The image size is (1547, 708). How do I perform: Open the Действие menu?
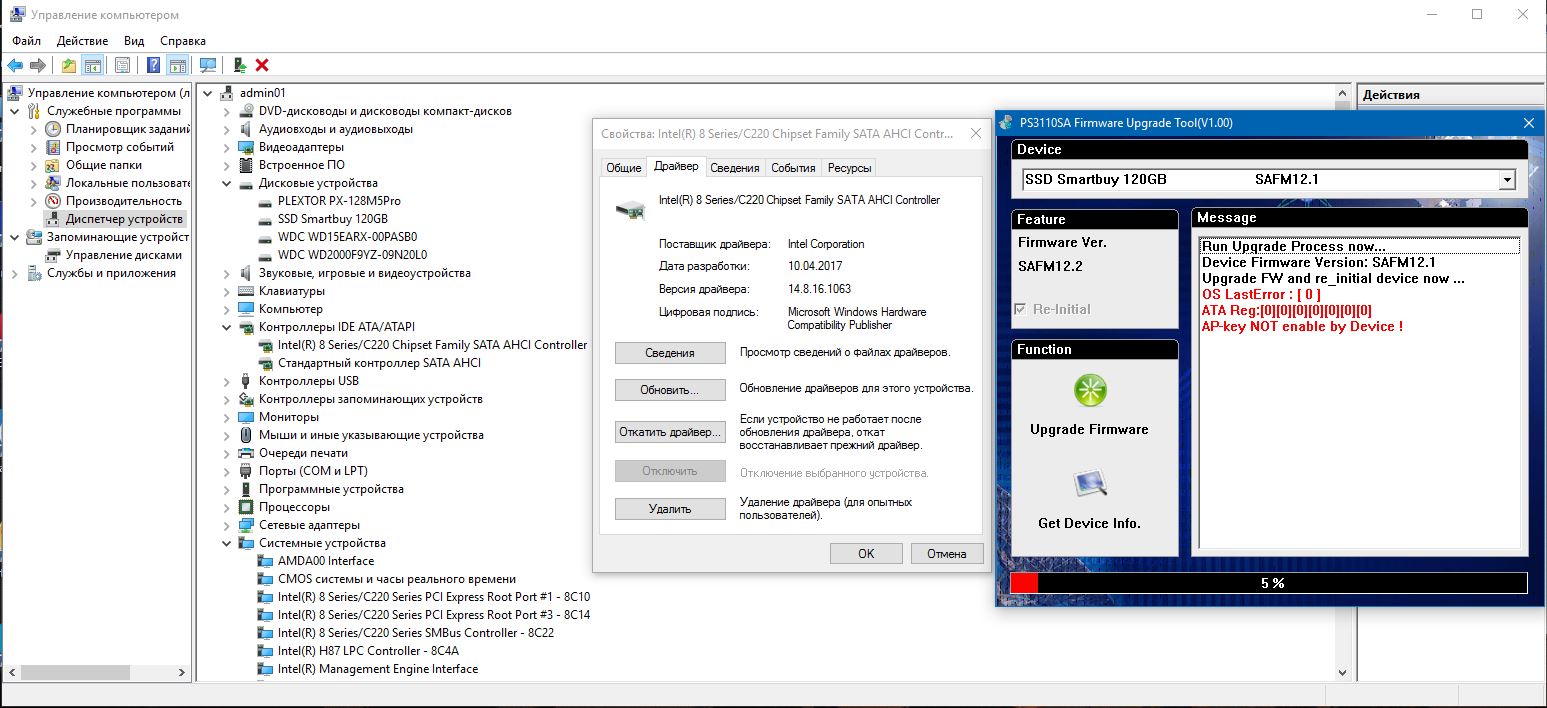point(83,41)
